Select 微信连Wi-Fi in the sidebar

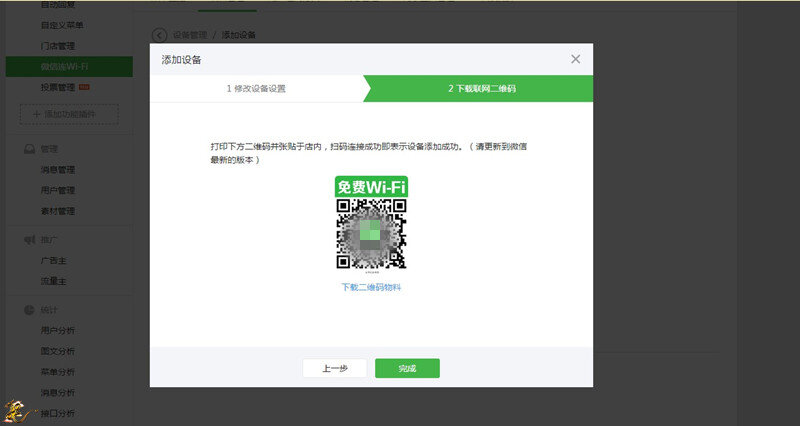click(69, 67)
